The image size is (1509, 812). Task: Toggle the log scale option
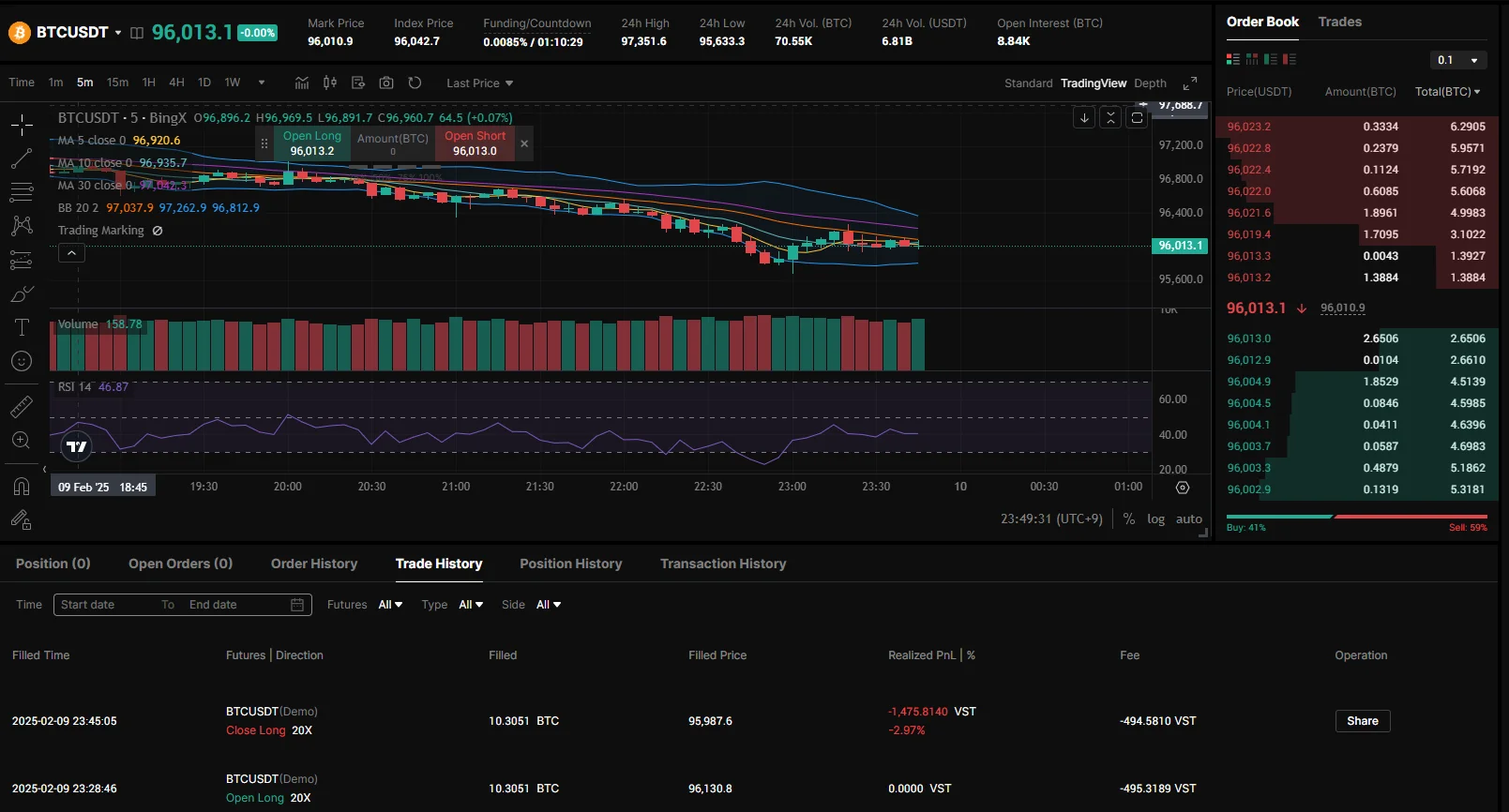point(1156,519)
